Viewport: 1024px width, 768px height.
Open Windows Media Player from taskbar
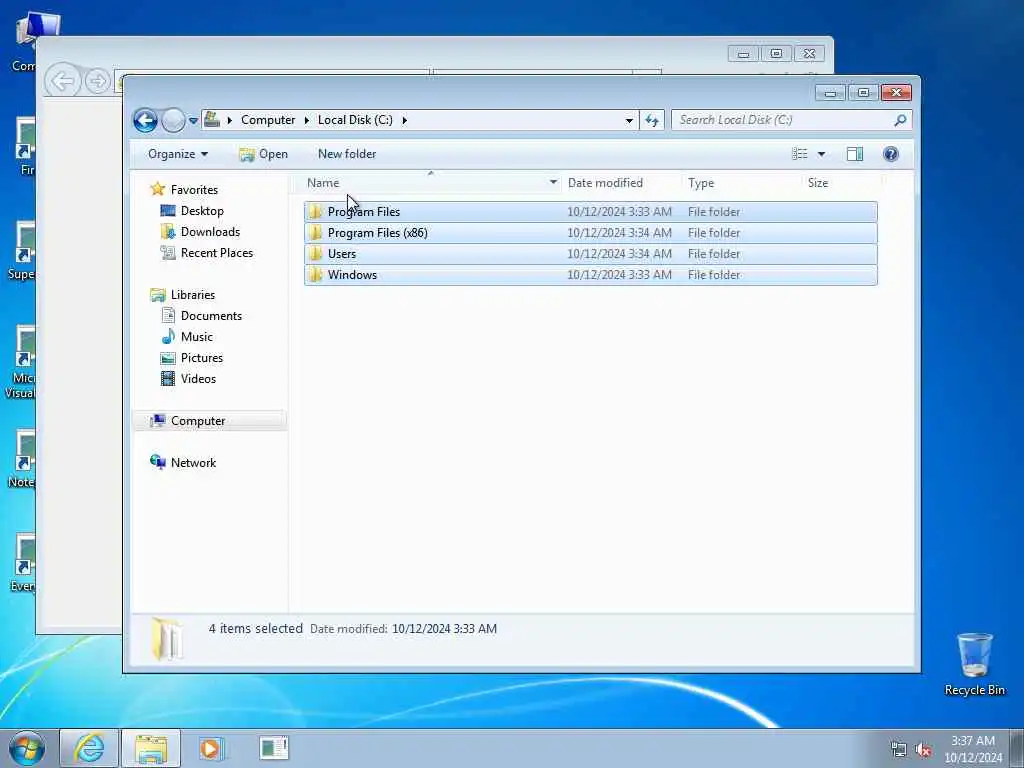(x=211, y=748)
